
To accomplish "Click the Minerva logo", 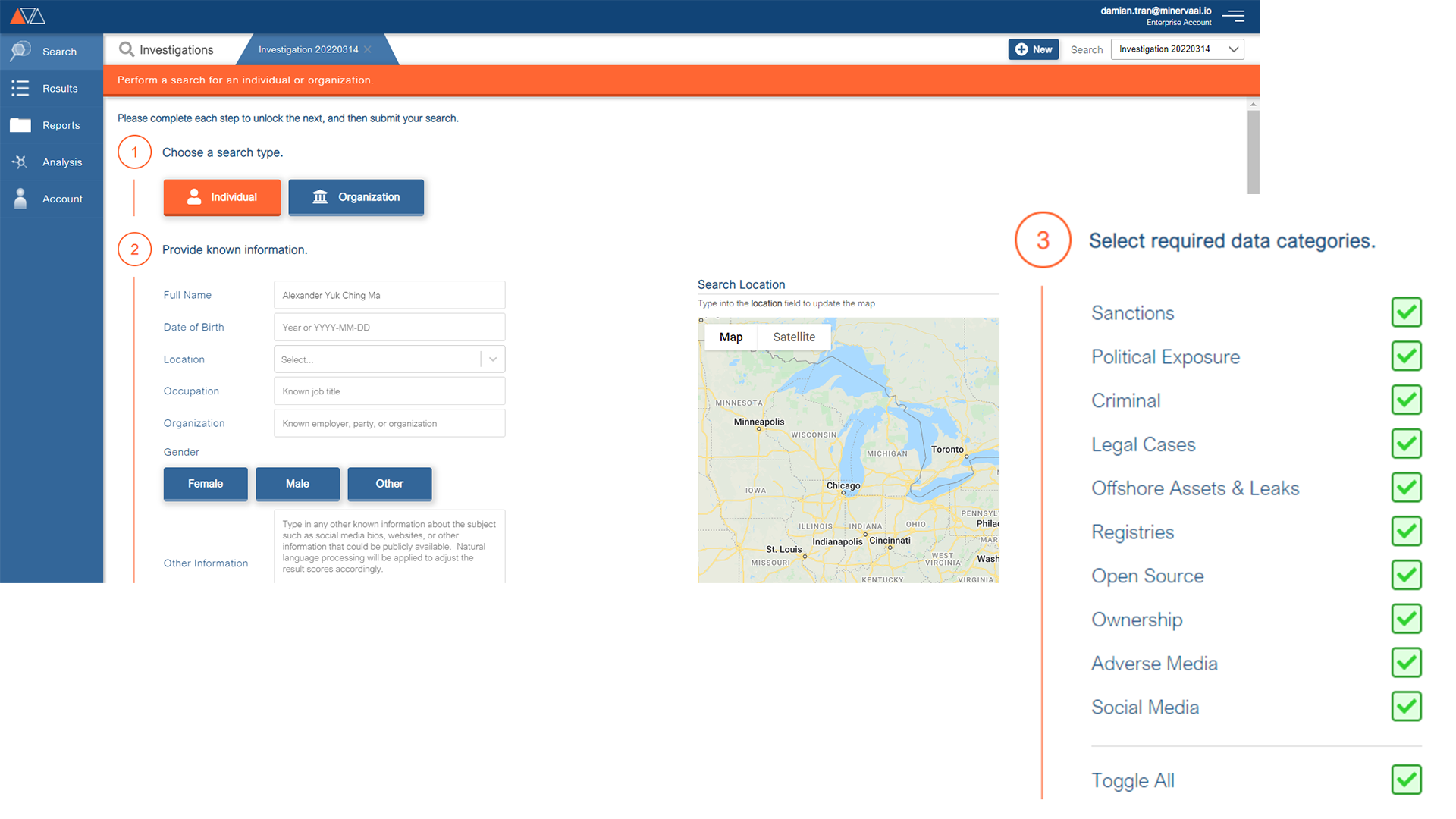I will tap(27, 15).
